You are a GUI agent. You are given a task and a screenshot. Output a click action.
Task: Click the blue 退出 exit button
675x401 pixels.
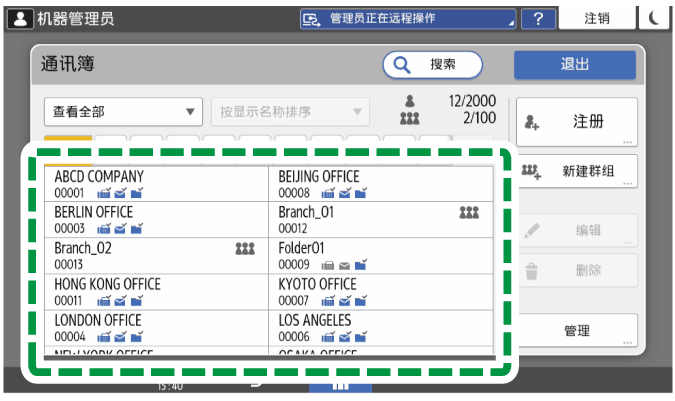[574, 64]
